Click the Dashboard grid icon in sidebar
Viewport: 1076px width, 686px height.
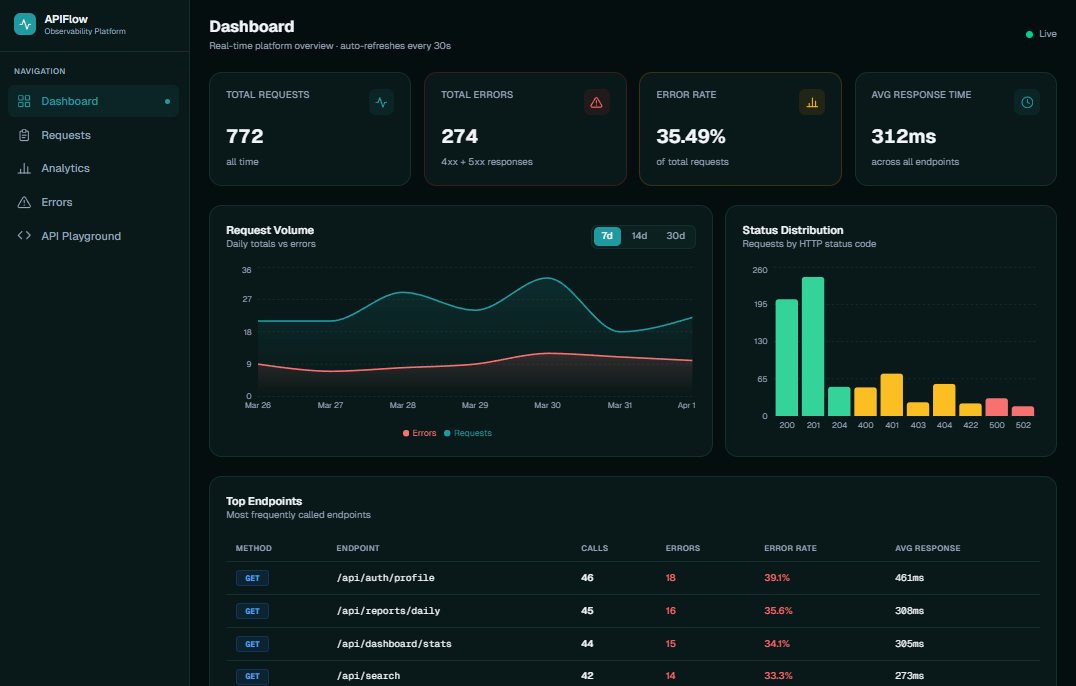[x=24, y=102]
